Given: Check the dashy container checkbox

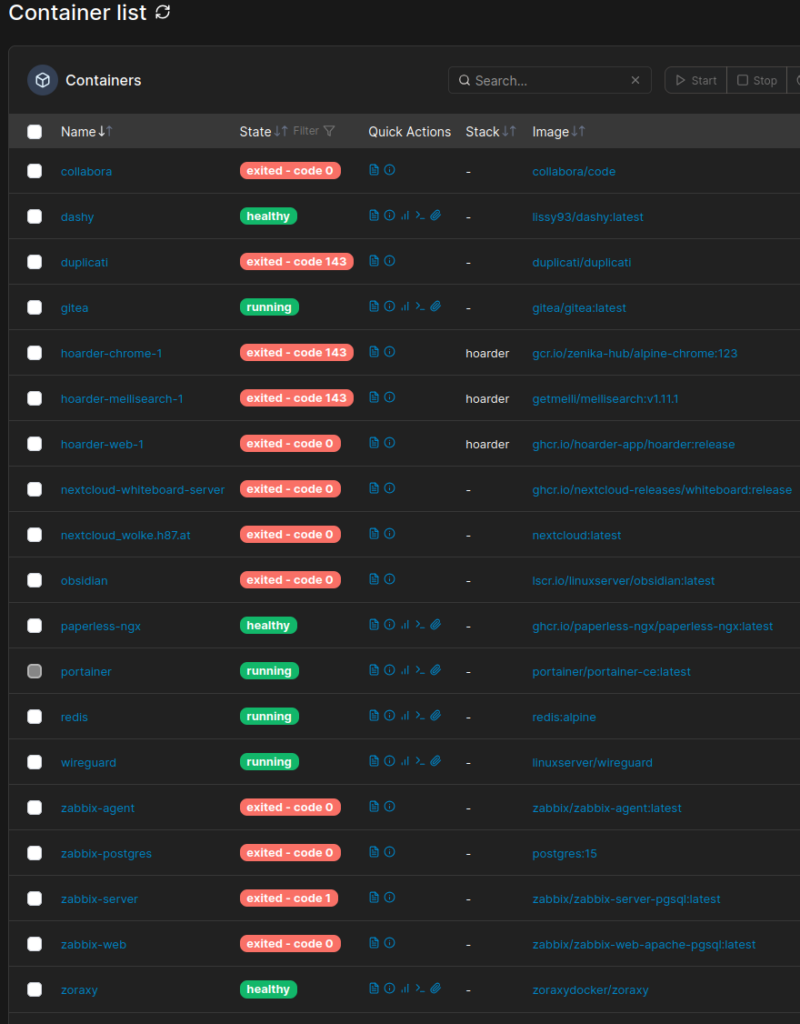Looking at the screenshot, I should point(35,217).
